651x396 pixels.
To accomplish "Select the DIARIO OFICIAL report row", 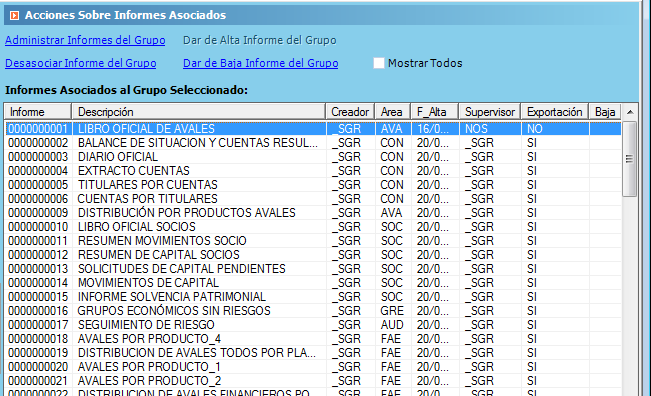I will tap(313, 157).
